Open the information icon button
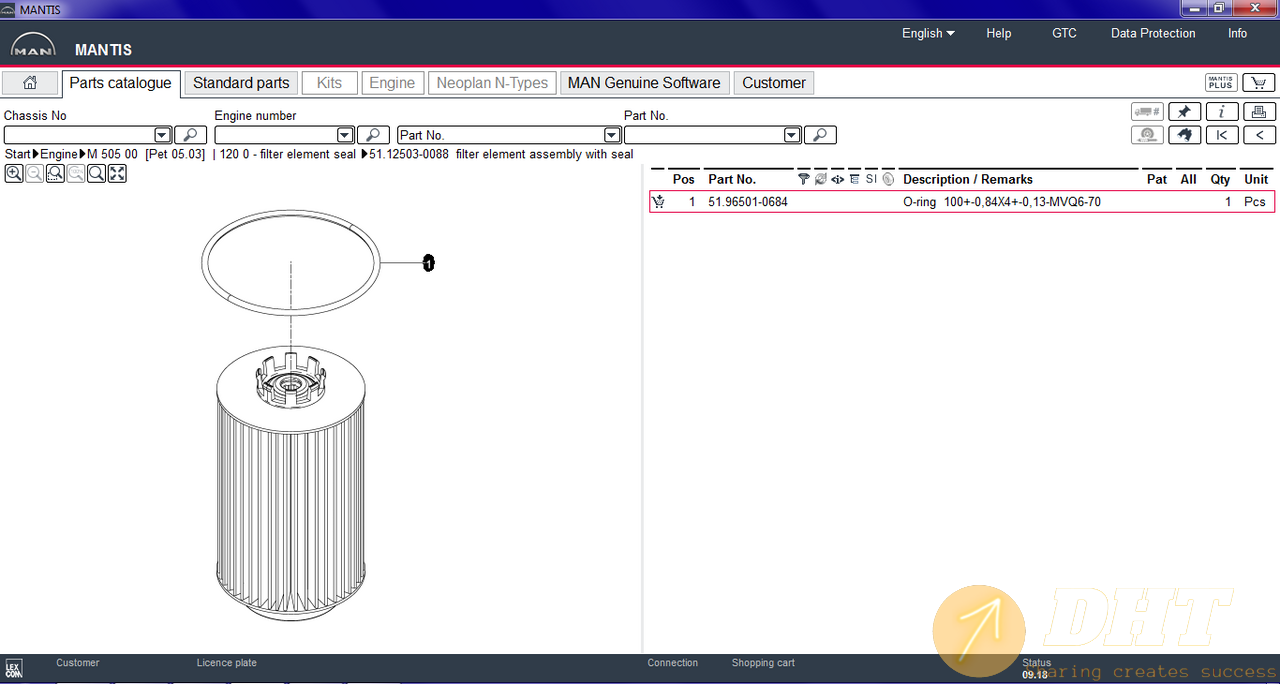 tap(1222, 112)
